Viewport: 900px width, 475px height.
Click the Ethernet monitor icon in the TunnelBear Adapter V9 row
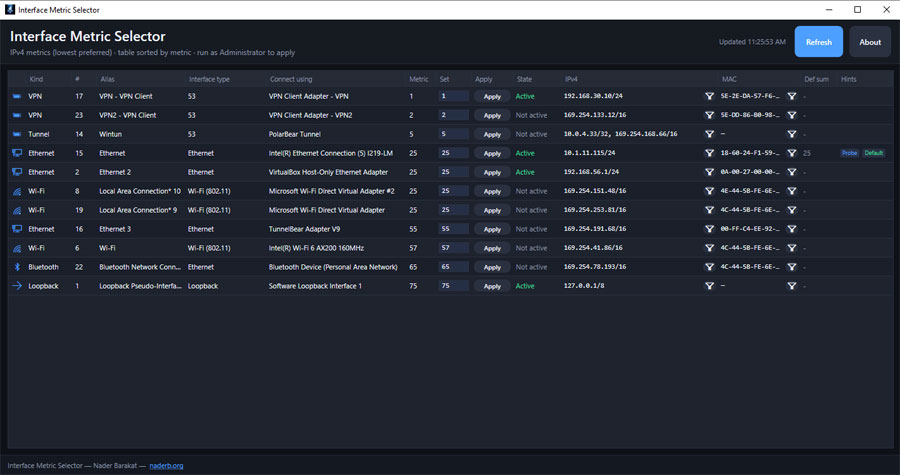point(17,229)
